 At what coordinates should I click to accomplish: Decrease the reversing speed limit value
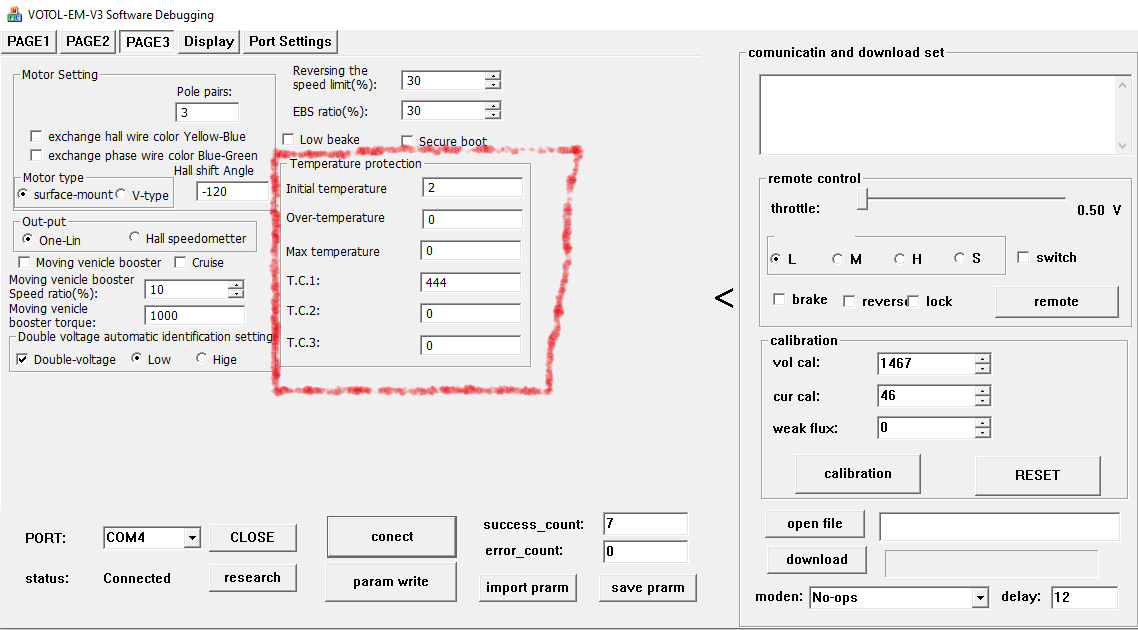click(492, 86)
